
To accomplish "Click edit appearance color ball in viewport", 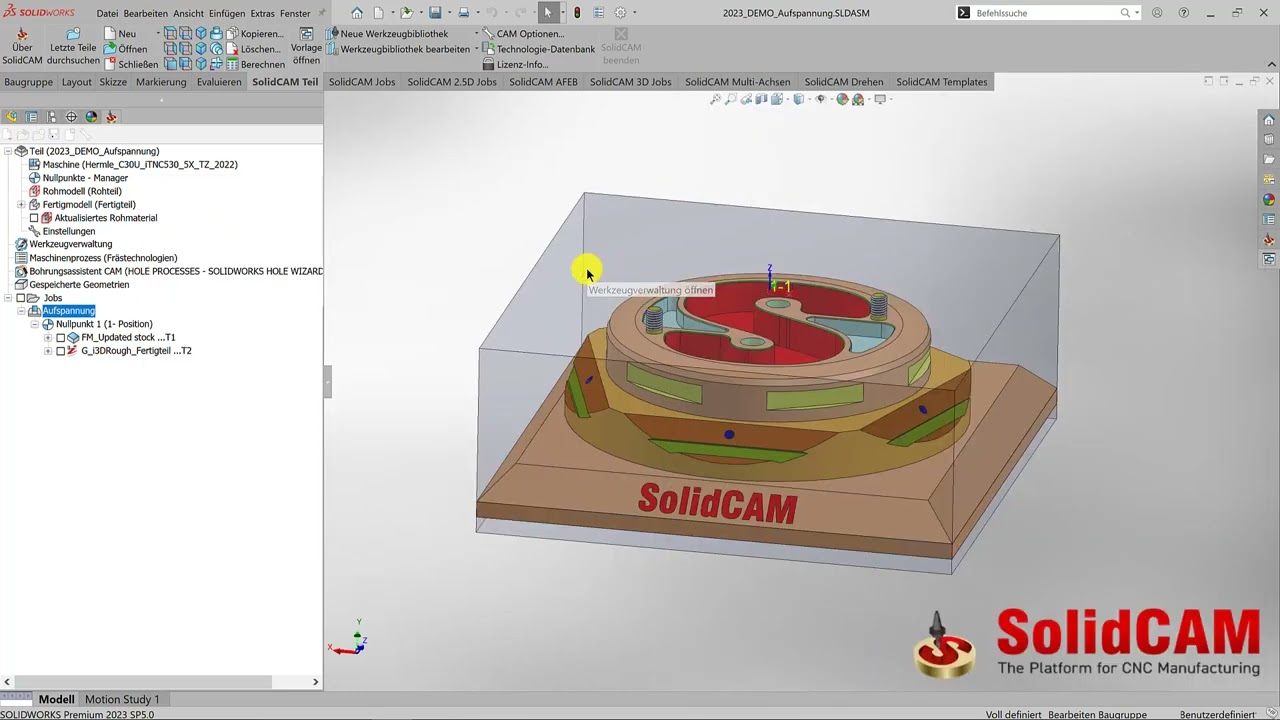I will tap(842, 99).
